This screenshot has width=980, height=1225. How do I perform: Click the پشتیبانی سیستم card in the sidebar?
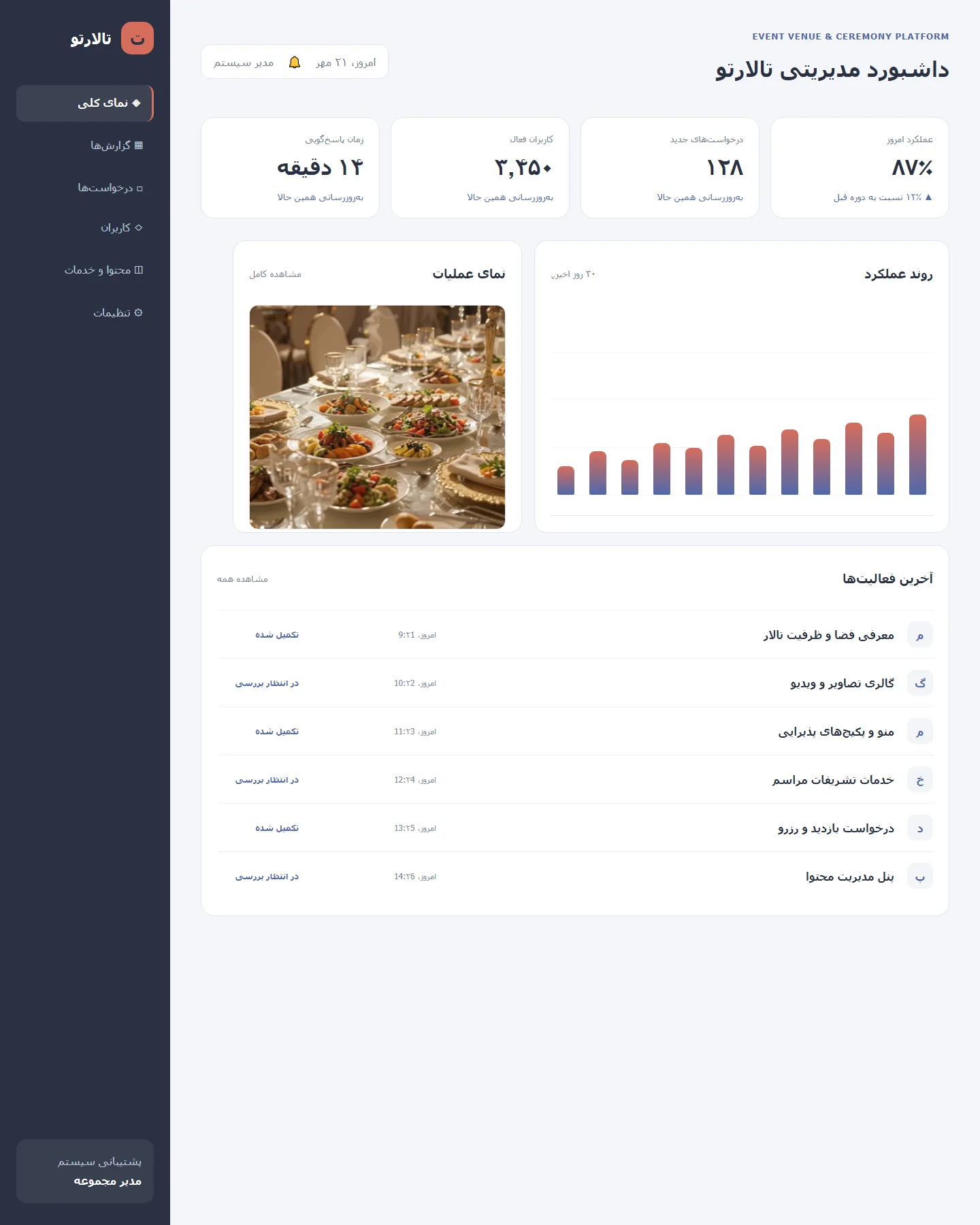click(85, 1171)
